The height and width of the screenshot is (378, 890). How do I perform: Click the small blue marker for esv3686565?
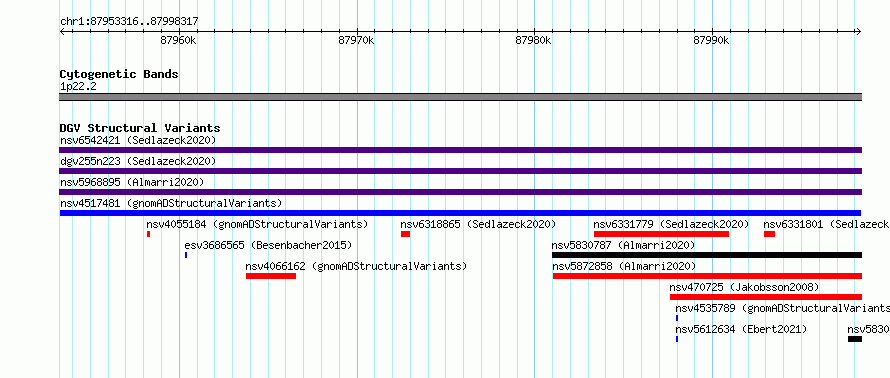(x=186, y=255)
